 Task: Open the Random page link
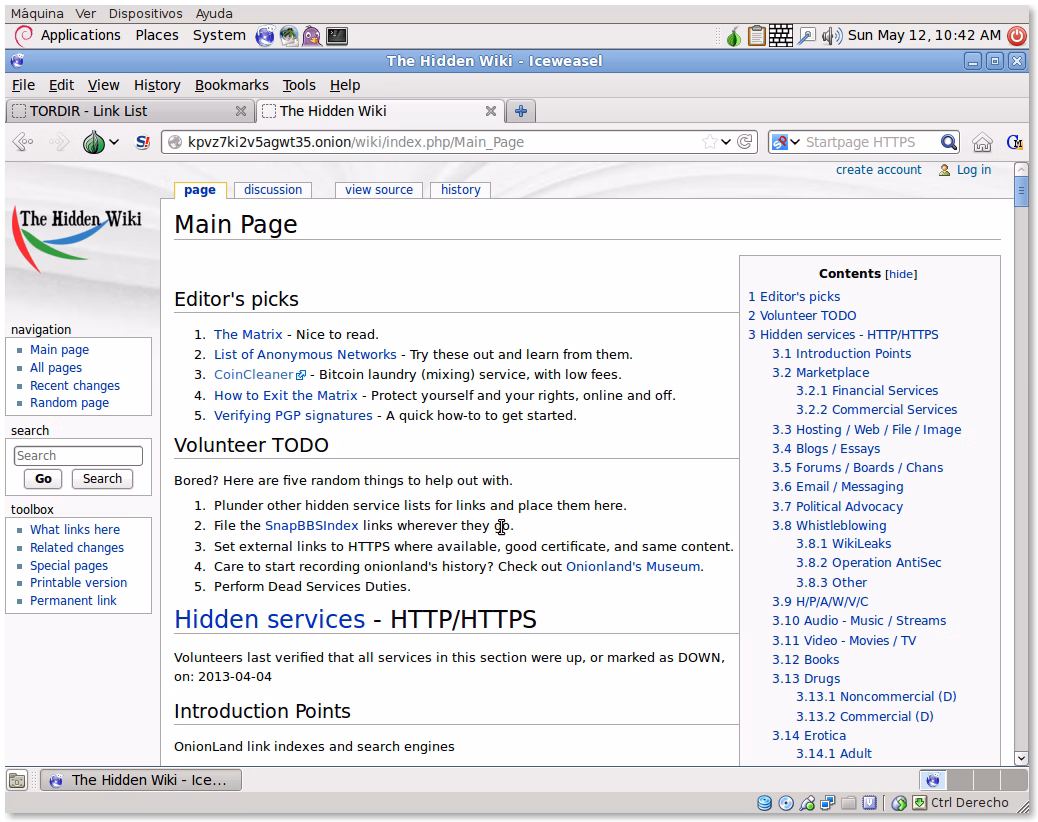click(70, 403)
